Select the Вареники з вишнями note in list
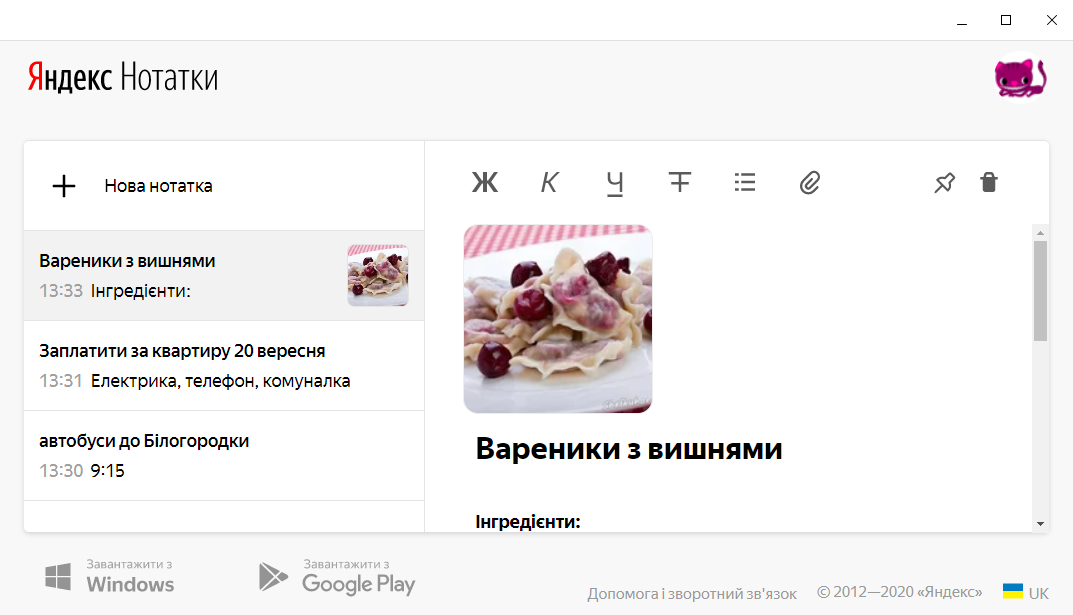This screenshot has width=1073, height=615. 224,276
